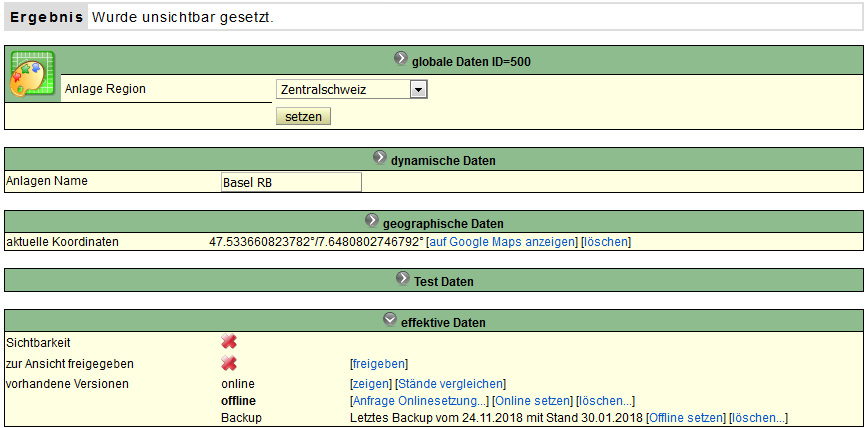The height and width of the screenshot is (428, 866).
Task: Click the red X next to zur Ansicht freigegeben
Action: pos(229,363)
